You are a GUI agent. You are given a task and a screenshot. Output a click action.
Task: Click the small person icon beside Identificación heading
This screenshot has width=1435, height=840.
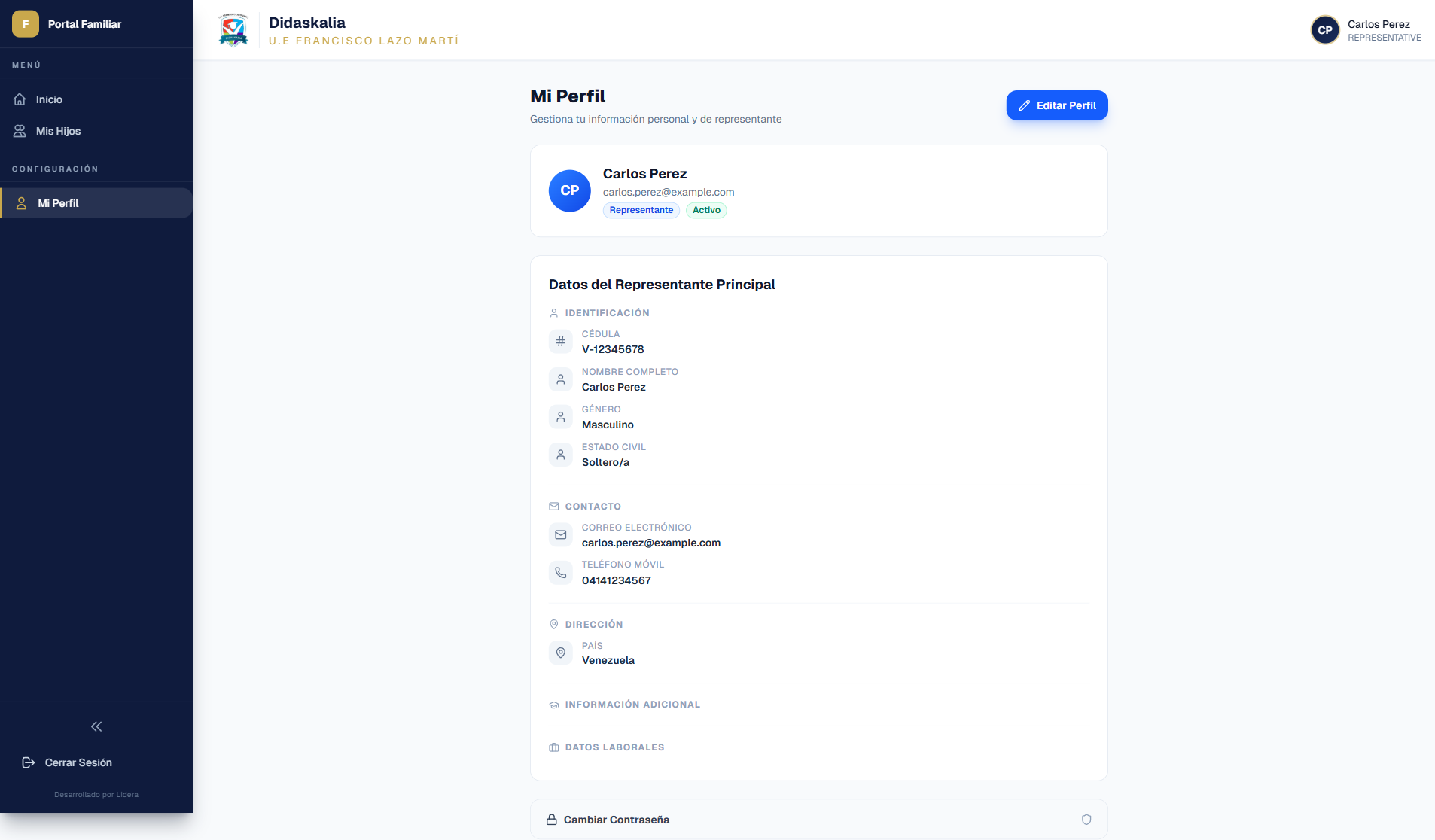pyautogui.click(x=554, y=313)
